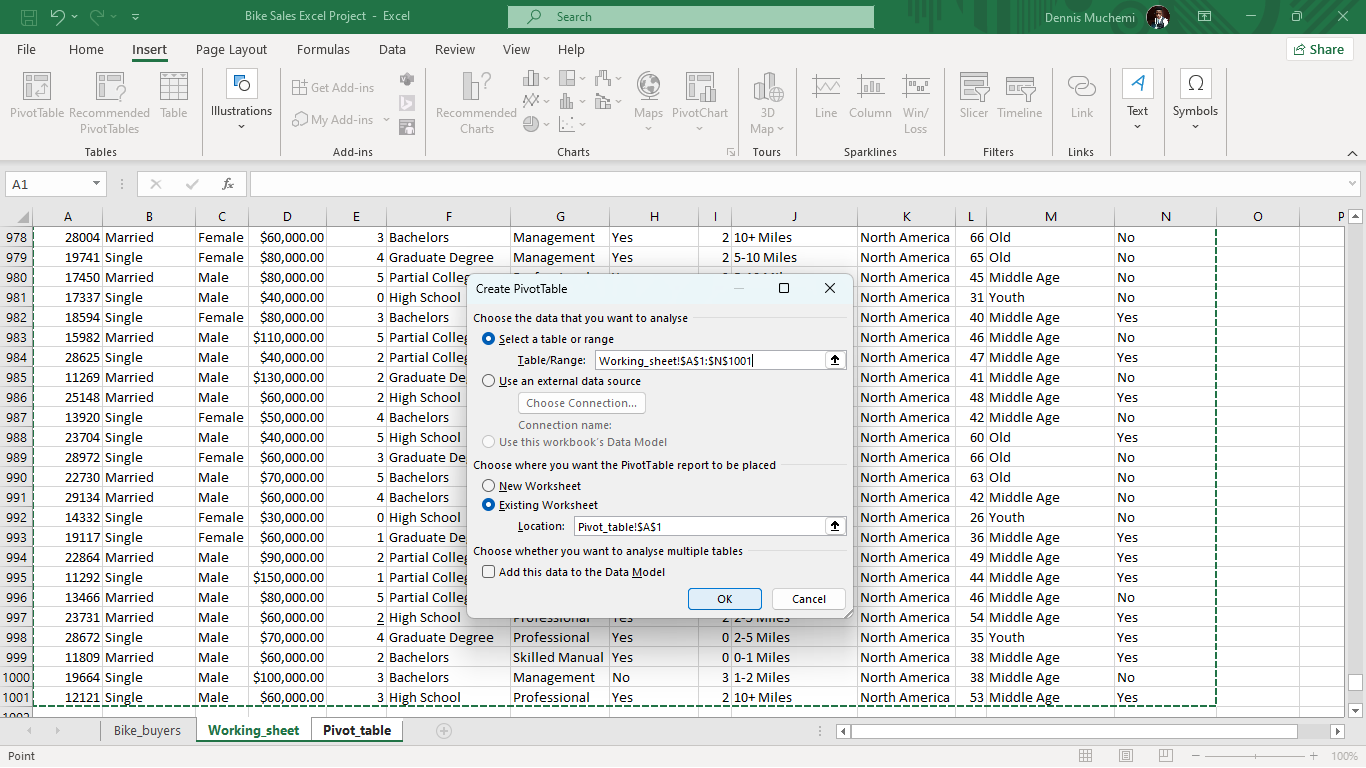Click the Insert Function fx icon
The image size is (1366, 768).
pyautogui.click(x=228, y=184)
